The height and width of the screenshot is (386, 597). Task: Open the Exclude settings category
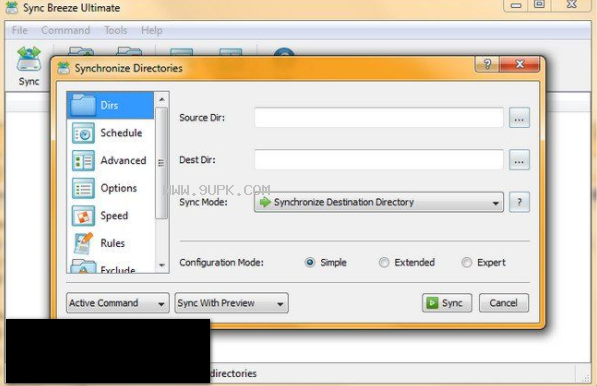click(110, 266)
